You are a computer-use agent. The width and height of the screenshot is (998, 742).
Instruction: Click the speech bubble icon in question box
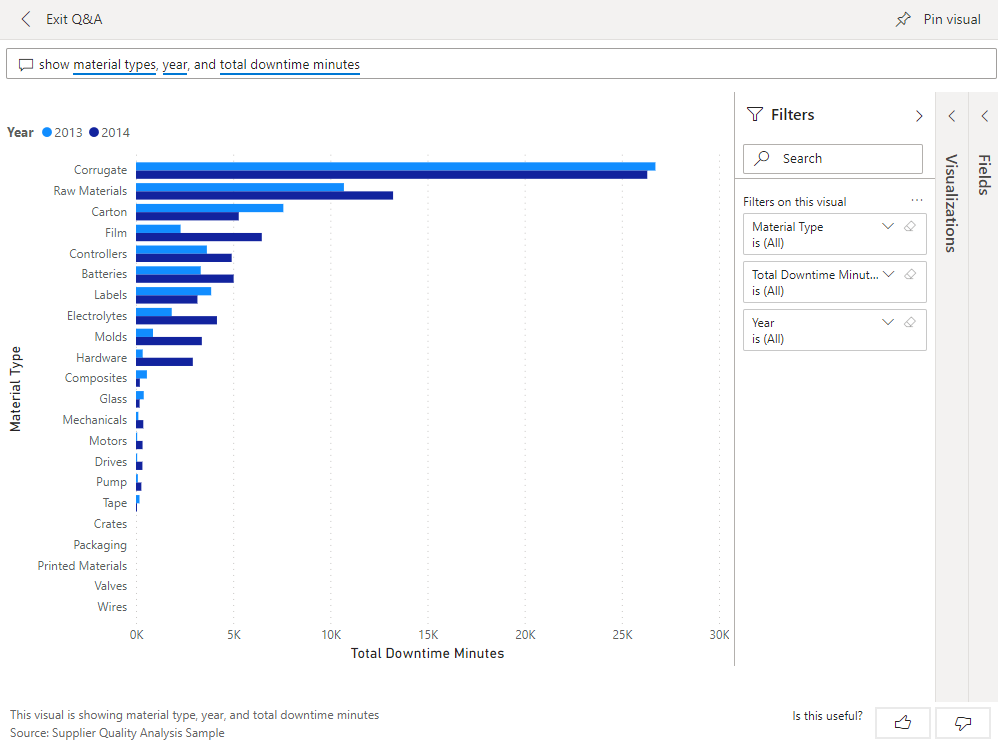pyautogui.click(x=26, y=63)
